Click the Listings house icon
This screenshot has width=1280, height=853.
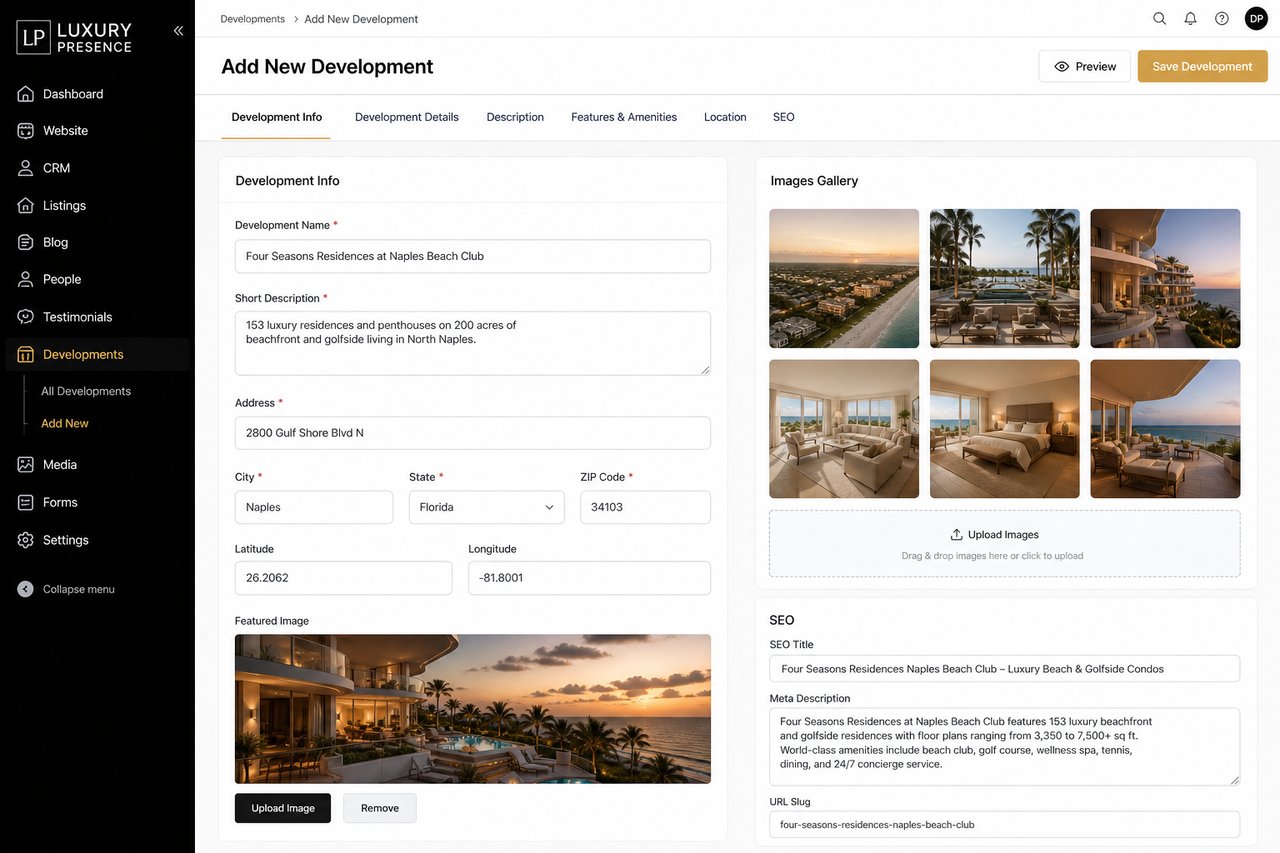(26, 205)
